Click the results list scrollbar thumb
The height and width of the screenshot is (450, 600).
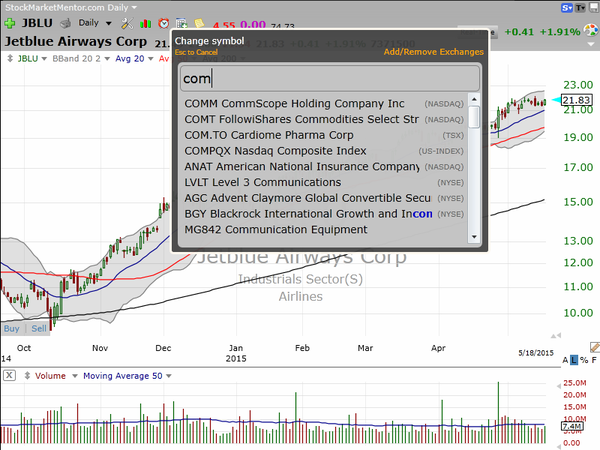click(x=474, y=117)
